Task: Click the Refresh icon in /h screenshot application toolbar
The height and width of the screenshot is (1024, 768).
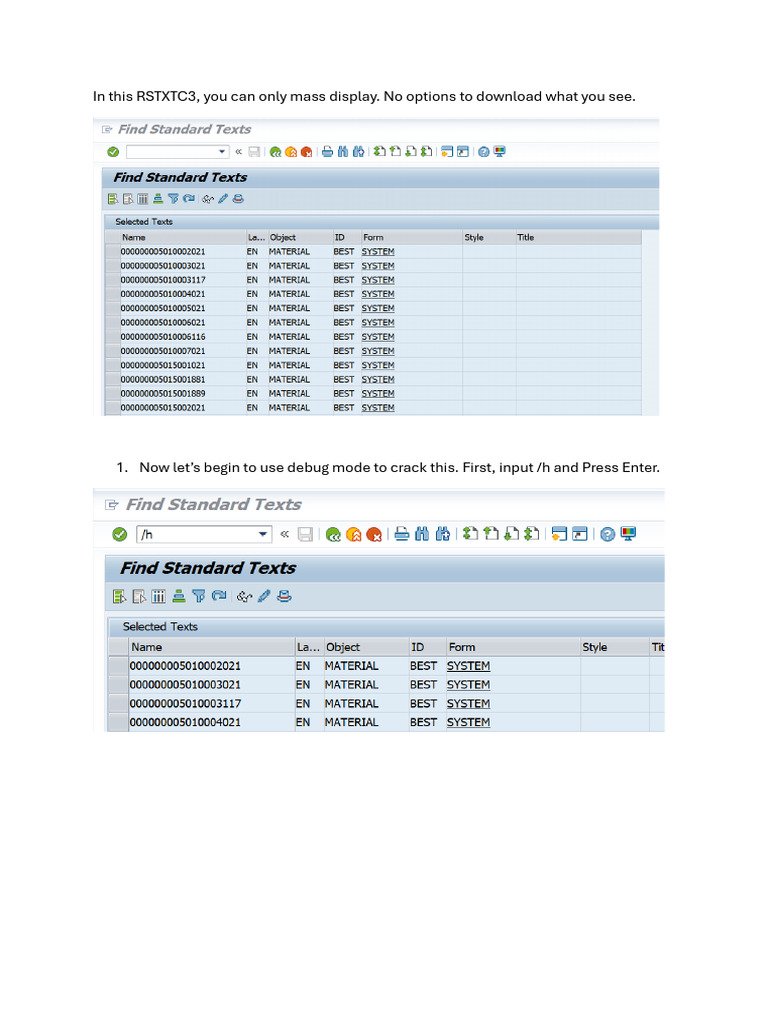Action: coord(219,595)
